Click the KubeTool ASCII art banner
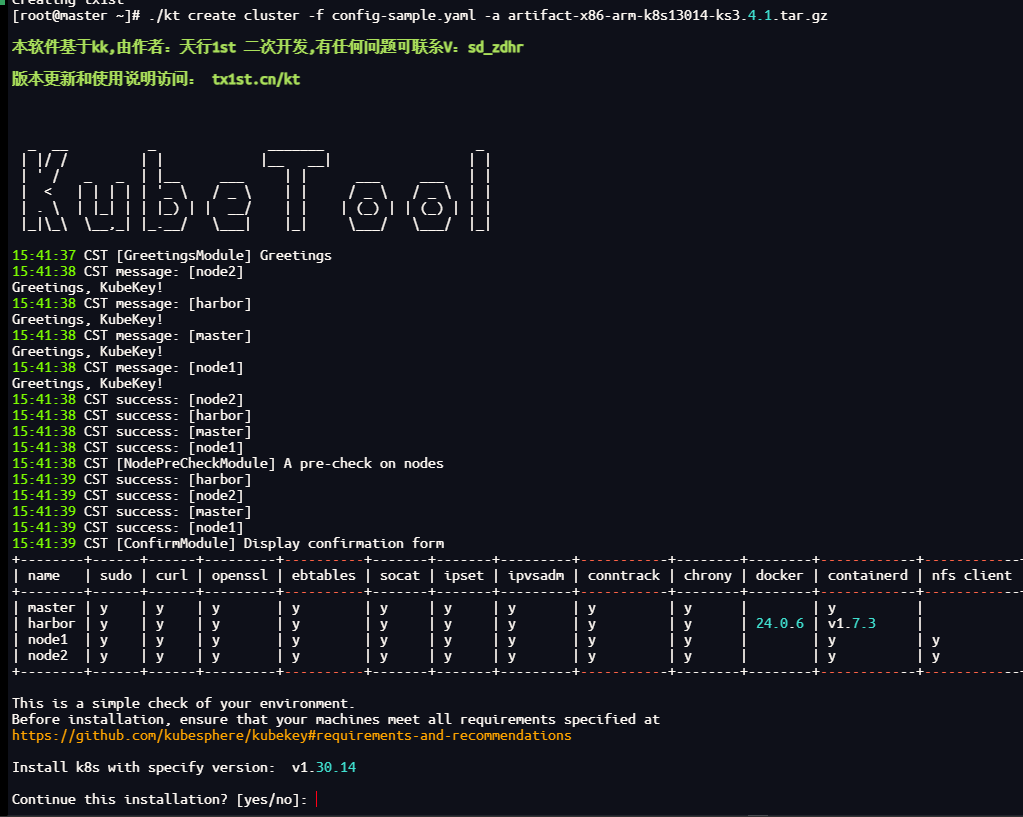 pyautogui.click(x=256, y=189)
